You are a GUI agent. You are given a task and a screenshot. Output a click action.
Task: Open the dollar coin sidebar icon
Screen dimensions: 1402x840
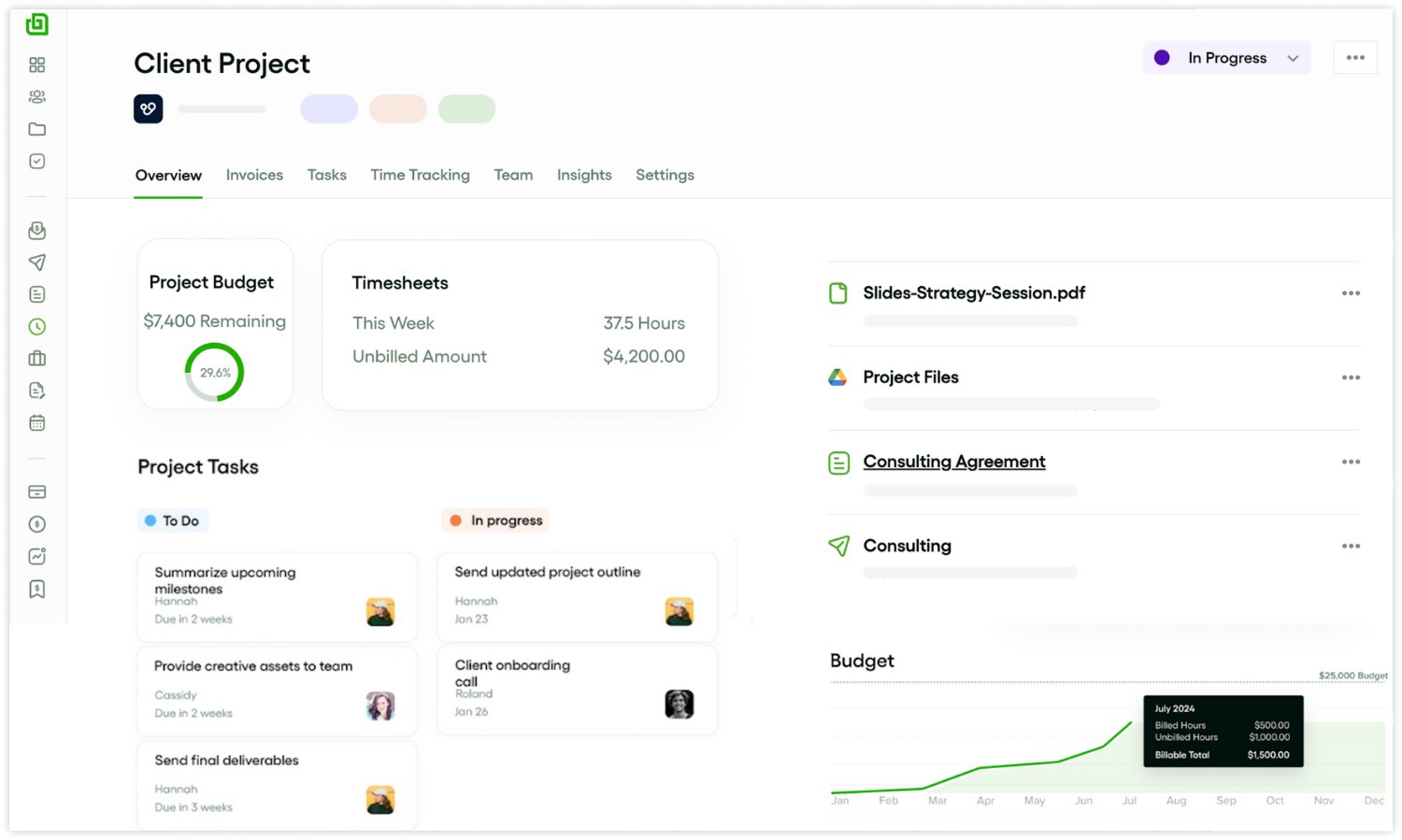click(37, 524)
